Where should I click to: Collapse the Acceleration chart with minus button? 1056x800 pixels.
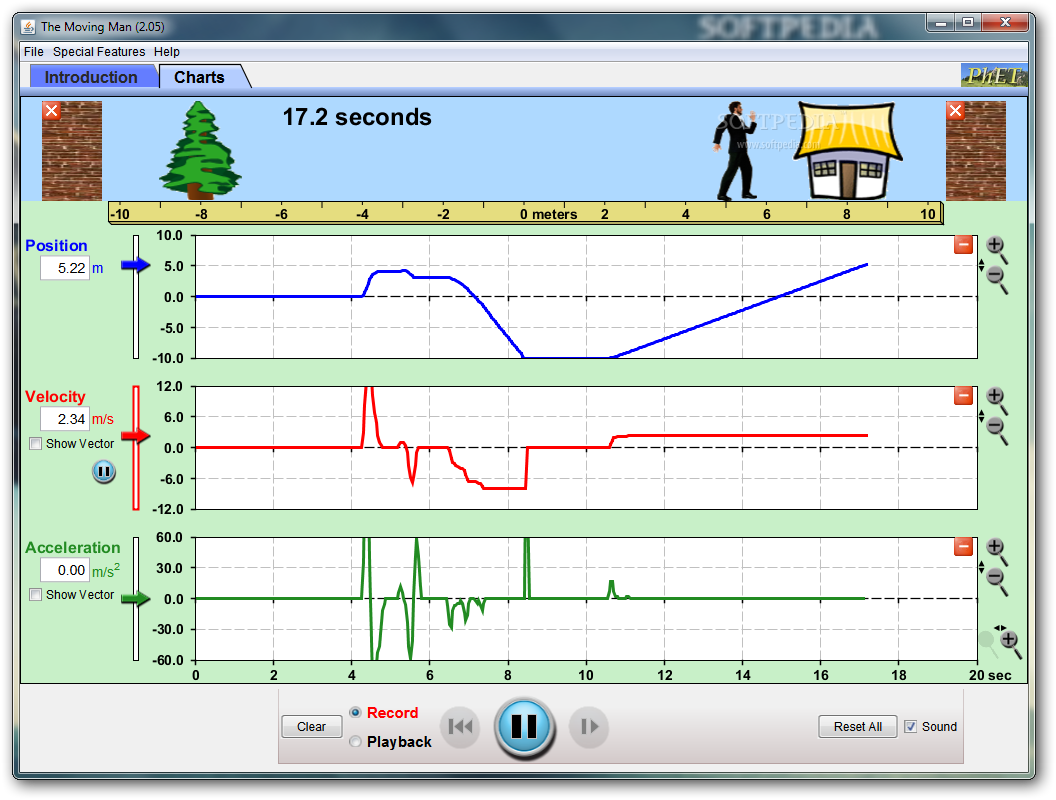tap(963, 547)
